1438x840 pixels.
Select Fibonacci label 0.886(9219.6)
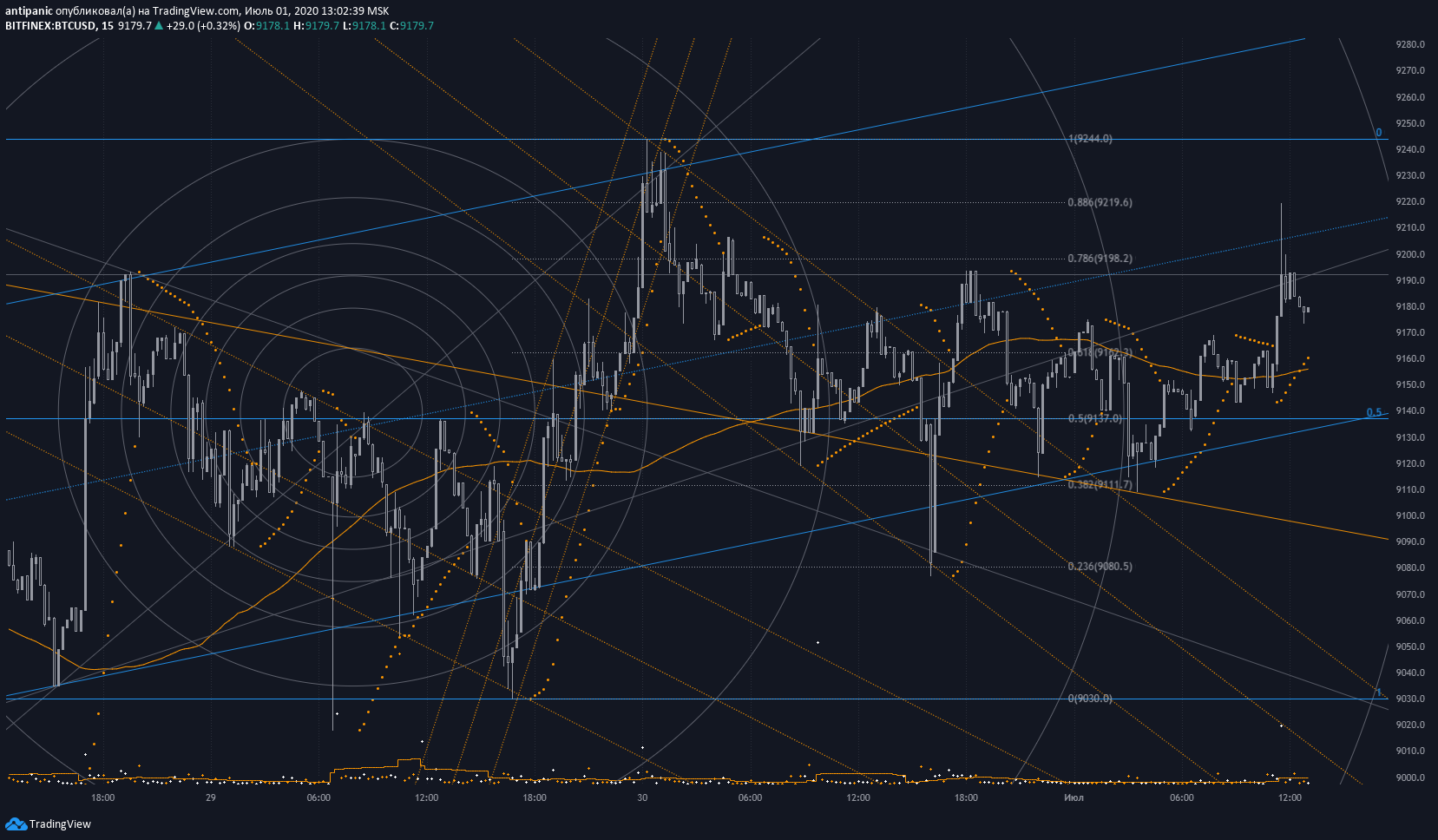pyautogui.click(x=1100, y=202)
